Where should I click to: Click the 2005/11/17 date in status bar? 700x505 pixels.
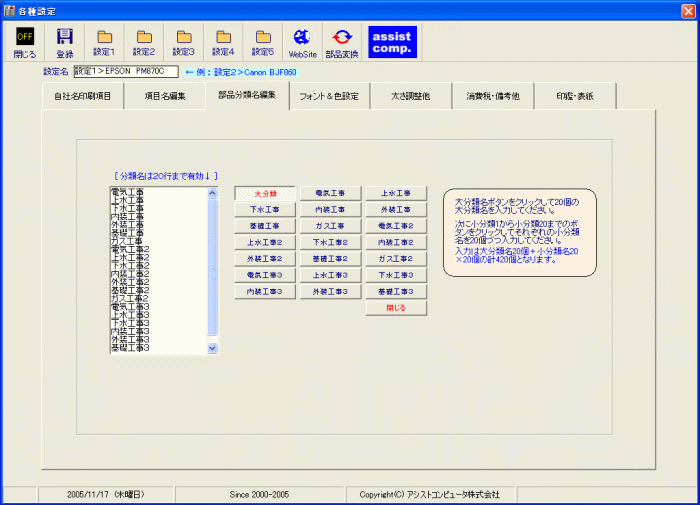tap(106, 494)
